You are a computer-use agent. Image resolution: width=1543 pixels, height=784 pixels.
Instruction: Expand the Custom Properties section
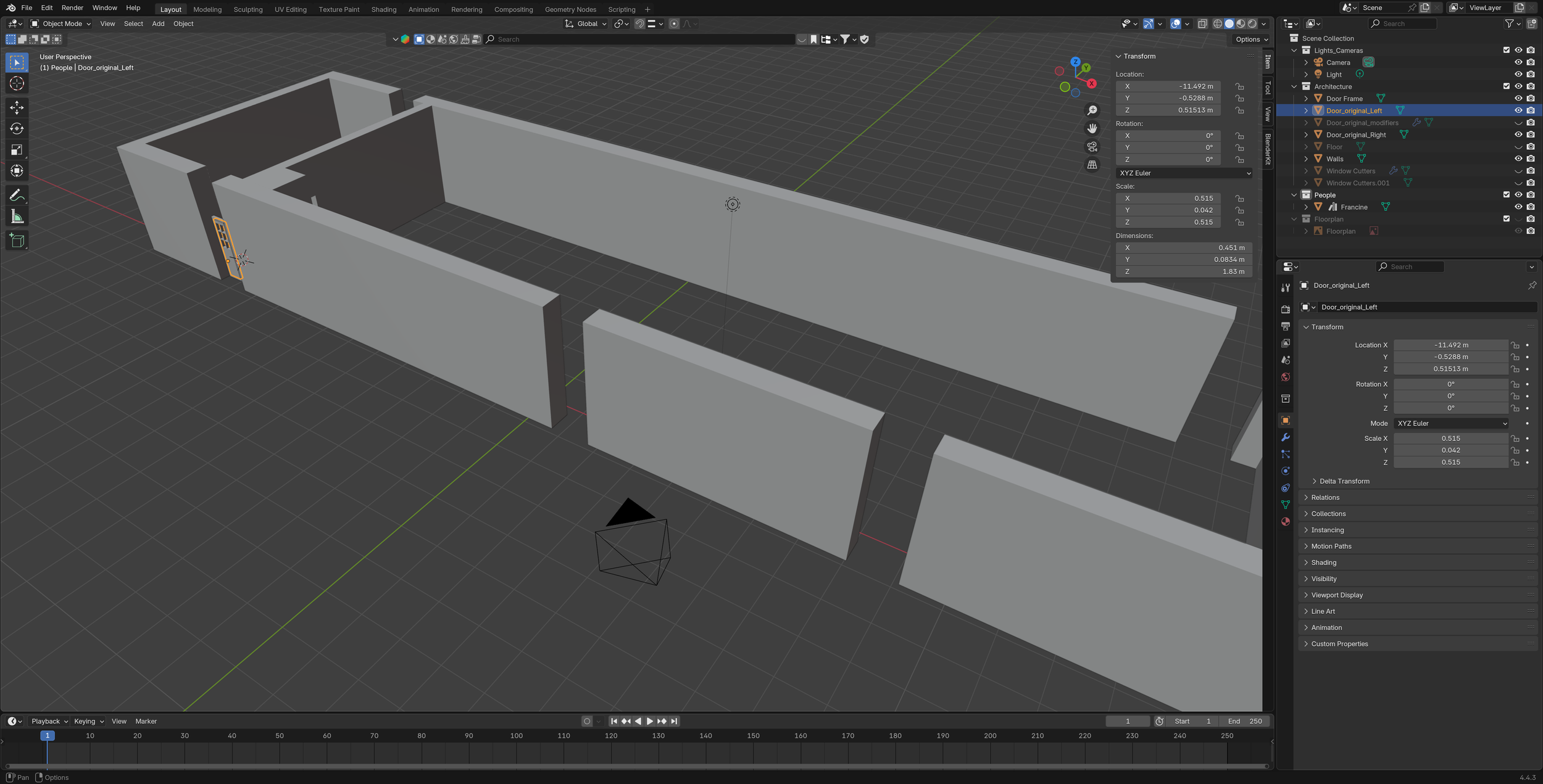1339,643
